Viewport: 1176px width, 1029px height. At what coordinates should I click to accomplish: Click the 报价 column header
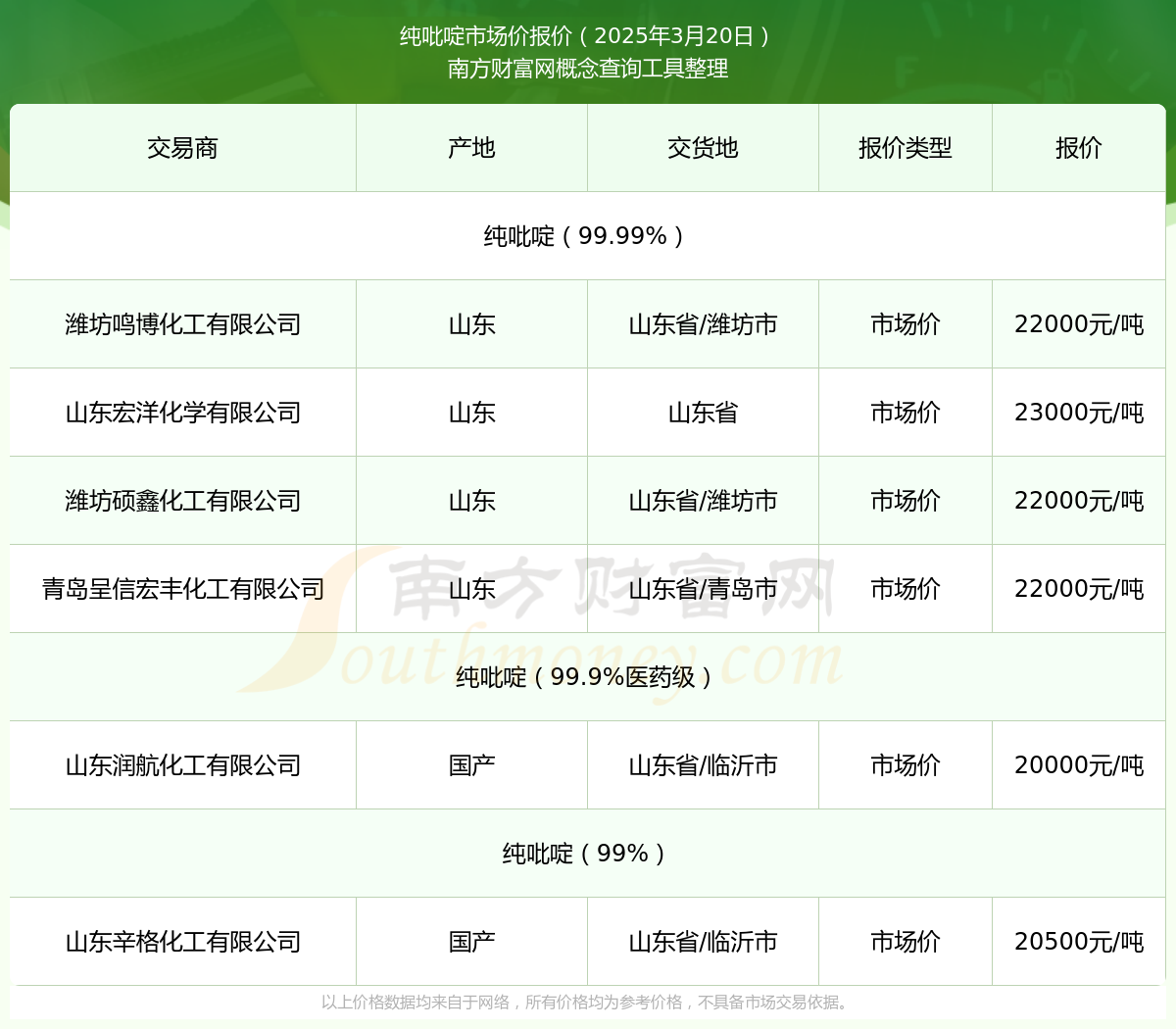(x=1079, y=148)
